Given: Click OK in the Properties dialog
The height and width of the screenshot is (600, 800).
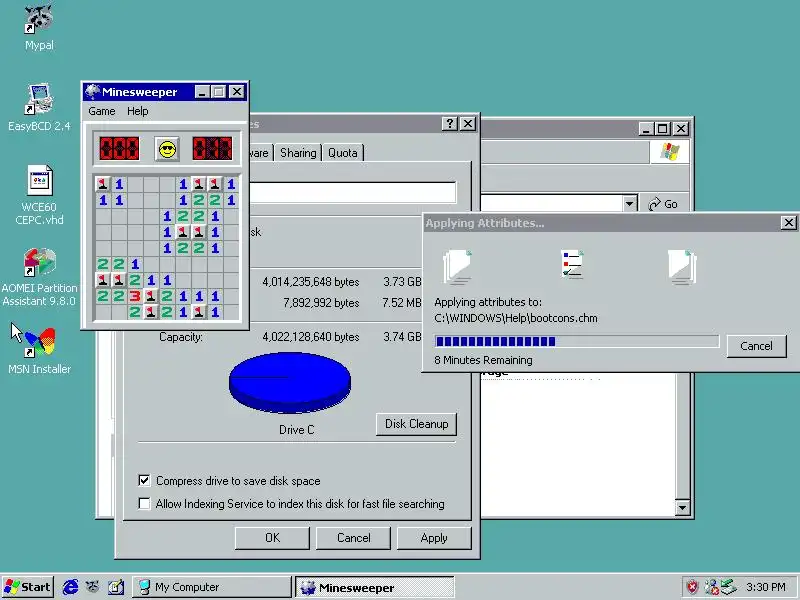Looking at the screenshot, I should (x=272, y=538).
